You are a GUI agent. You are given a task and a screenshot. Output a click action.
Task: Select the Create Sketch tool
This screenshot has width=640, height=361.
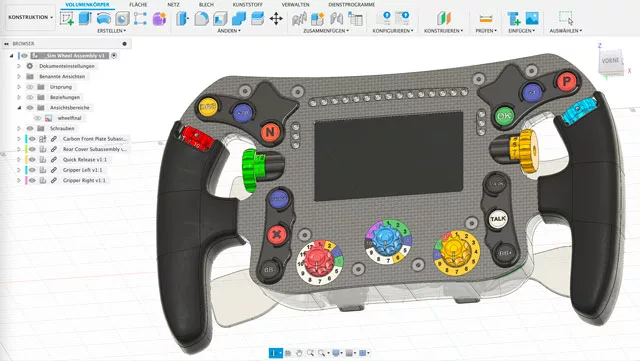[x=67, y=18]
